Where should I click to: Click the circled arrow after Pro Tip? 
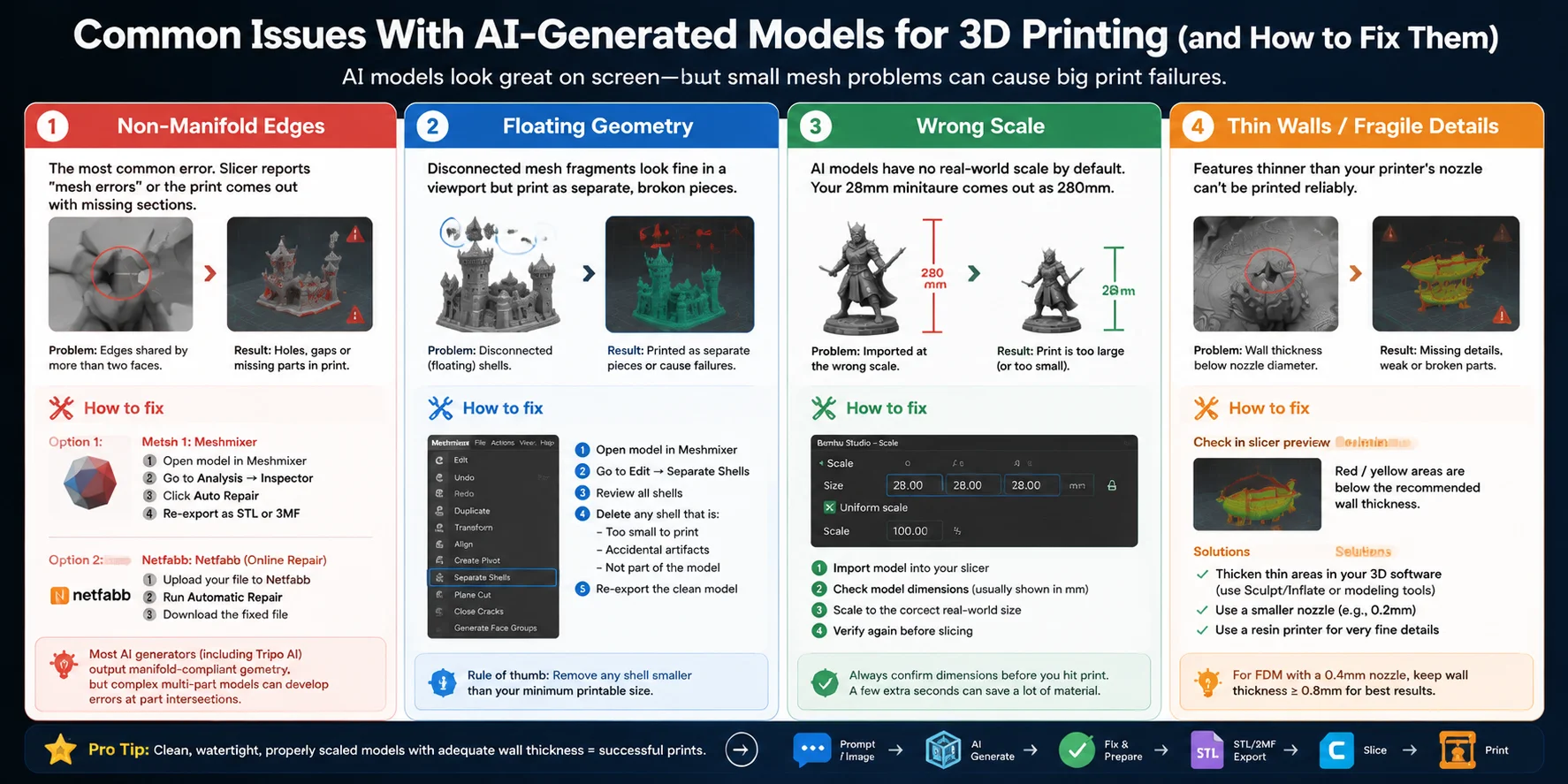pyautogui.click(x=742, y=750)
